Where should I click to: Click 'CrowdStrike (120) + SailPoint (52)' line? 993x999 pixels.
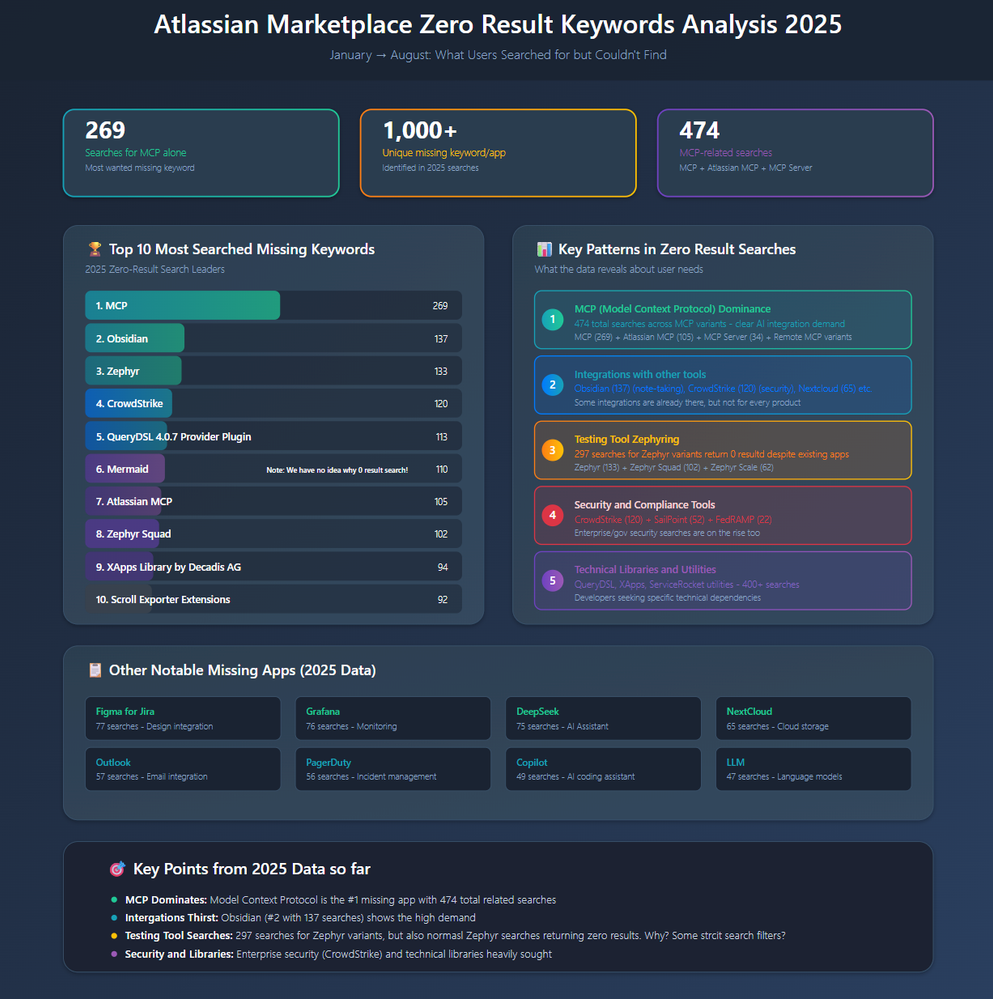[673, 519]
